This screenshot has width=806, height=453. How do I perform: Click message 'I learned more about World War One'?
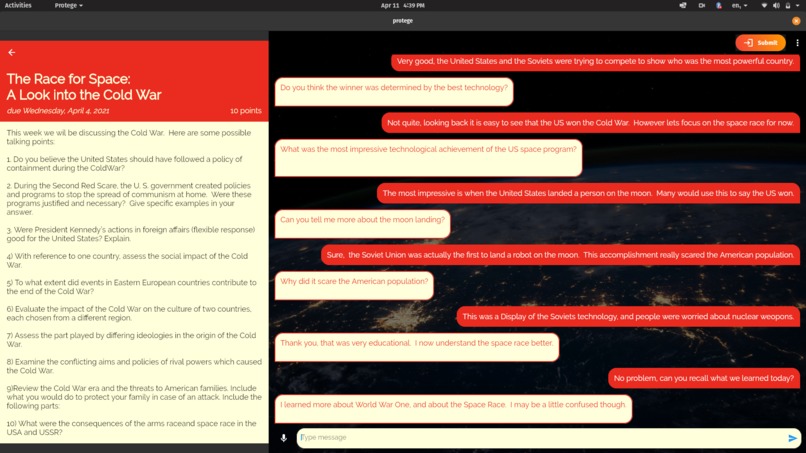point(453,409)
